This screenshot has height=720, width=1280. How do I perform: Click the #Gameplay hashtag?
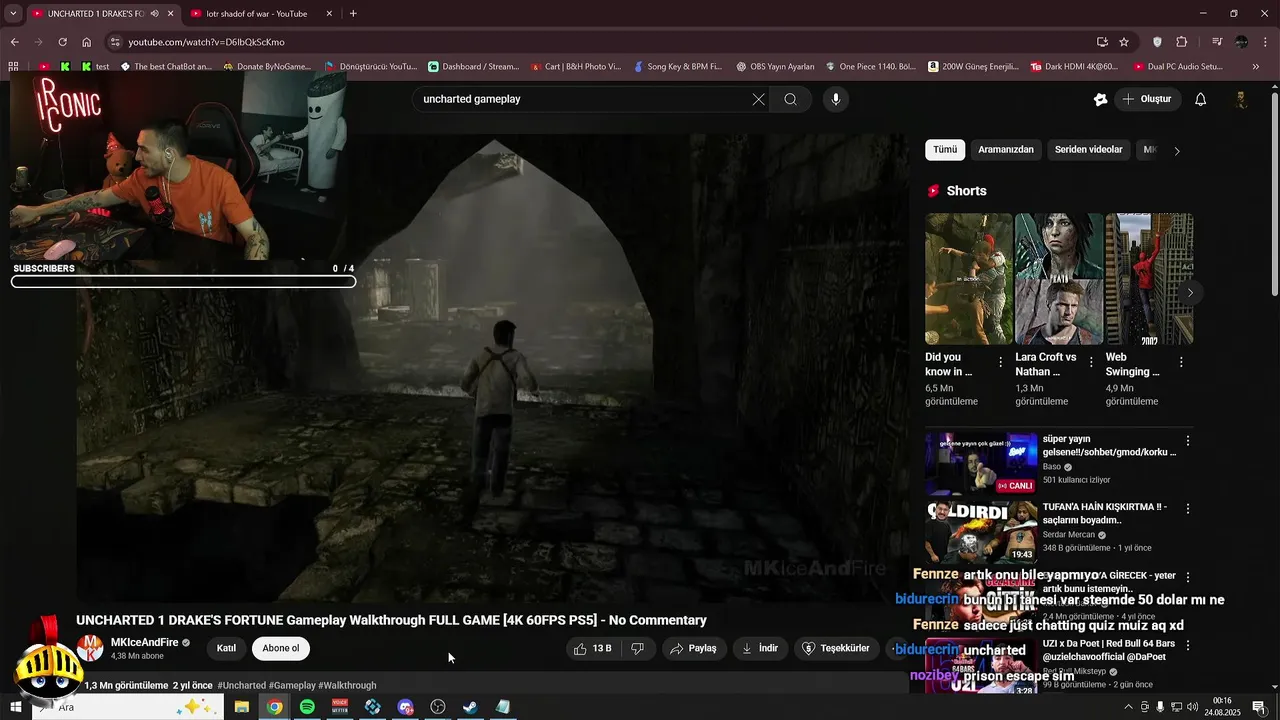[292, 686]
